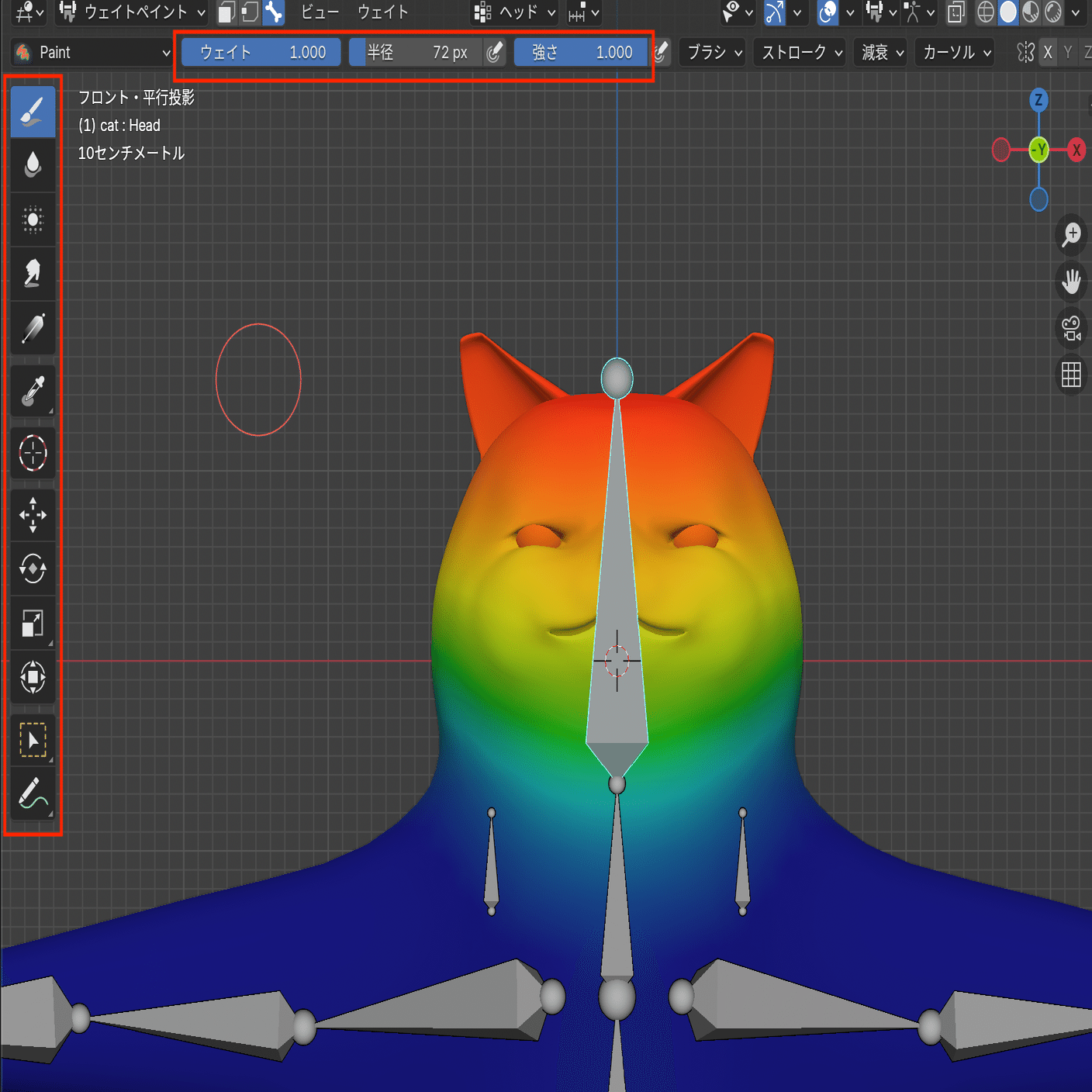Image resolution: width=1092 pixels, height=1092 pixels.
Task: Click the 強さ strength slider
Action: point(582,52)
